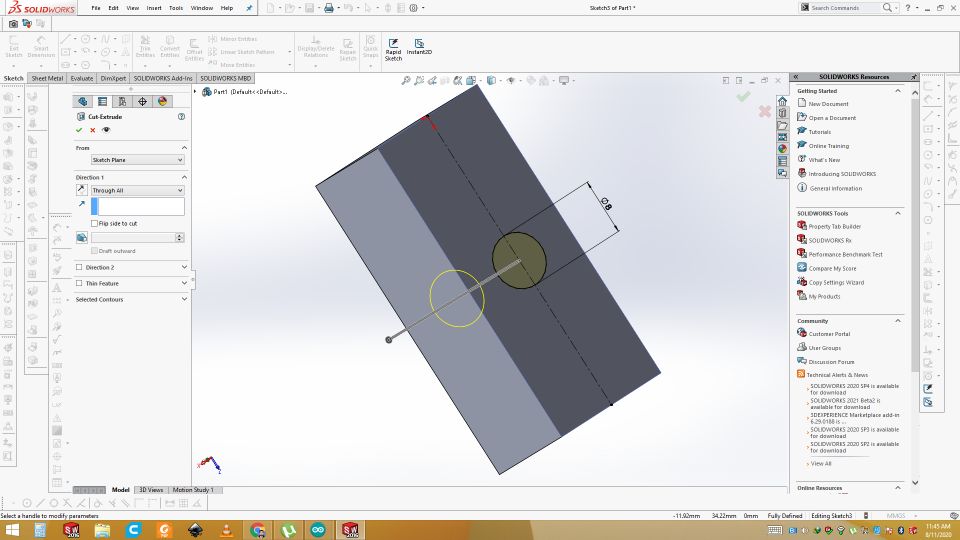Expand the Thin Feature section chevron
Screen dimensions: 960x540
(184, 283)
